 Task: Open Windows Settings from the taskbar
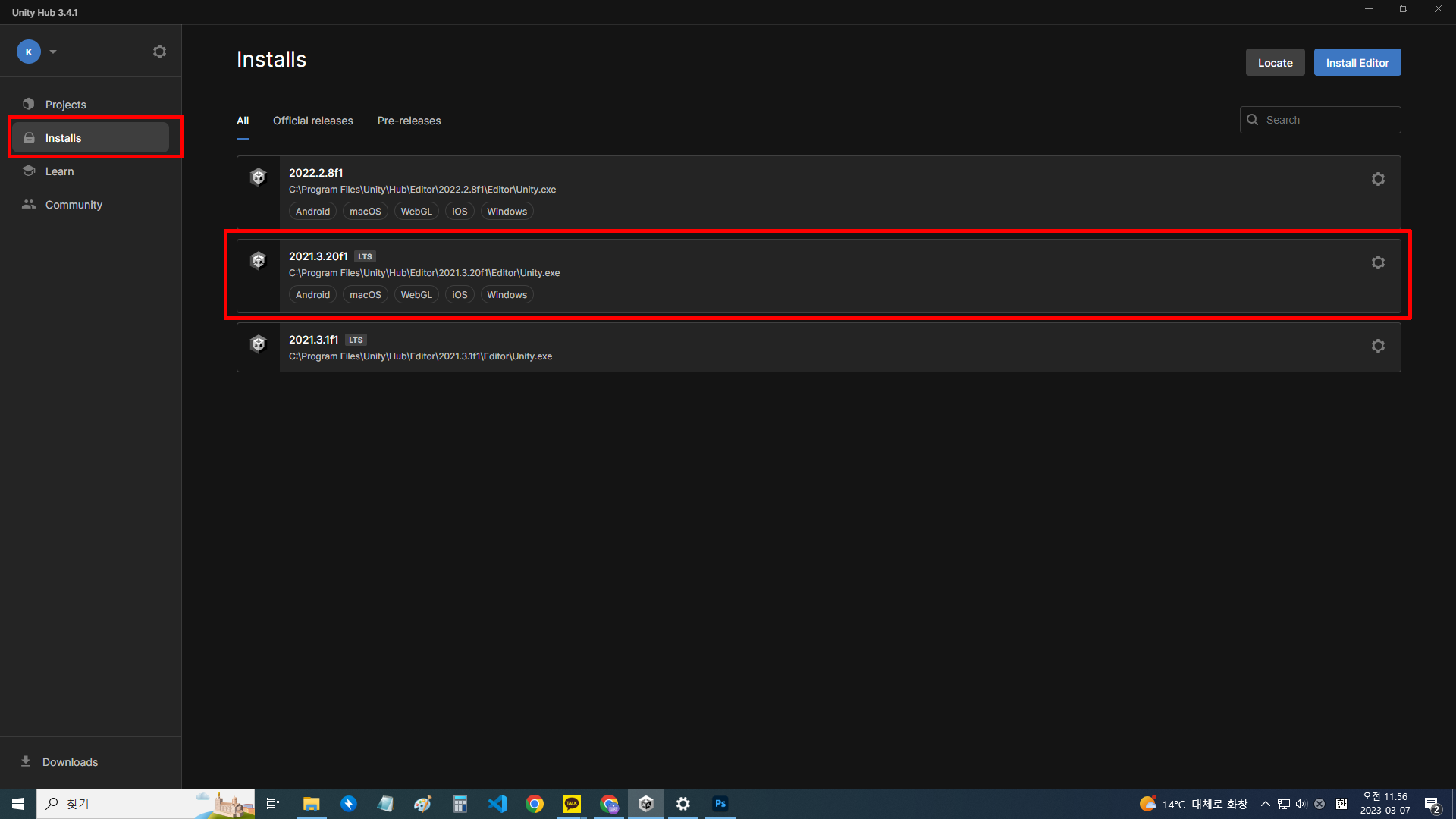[683, 804]
